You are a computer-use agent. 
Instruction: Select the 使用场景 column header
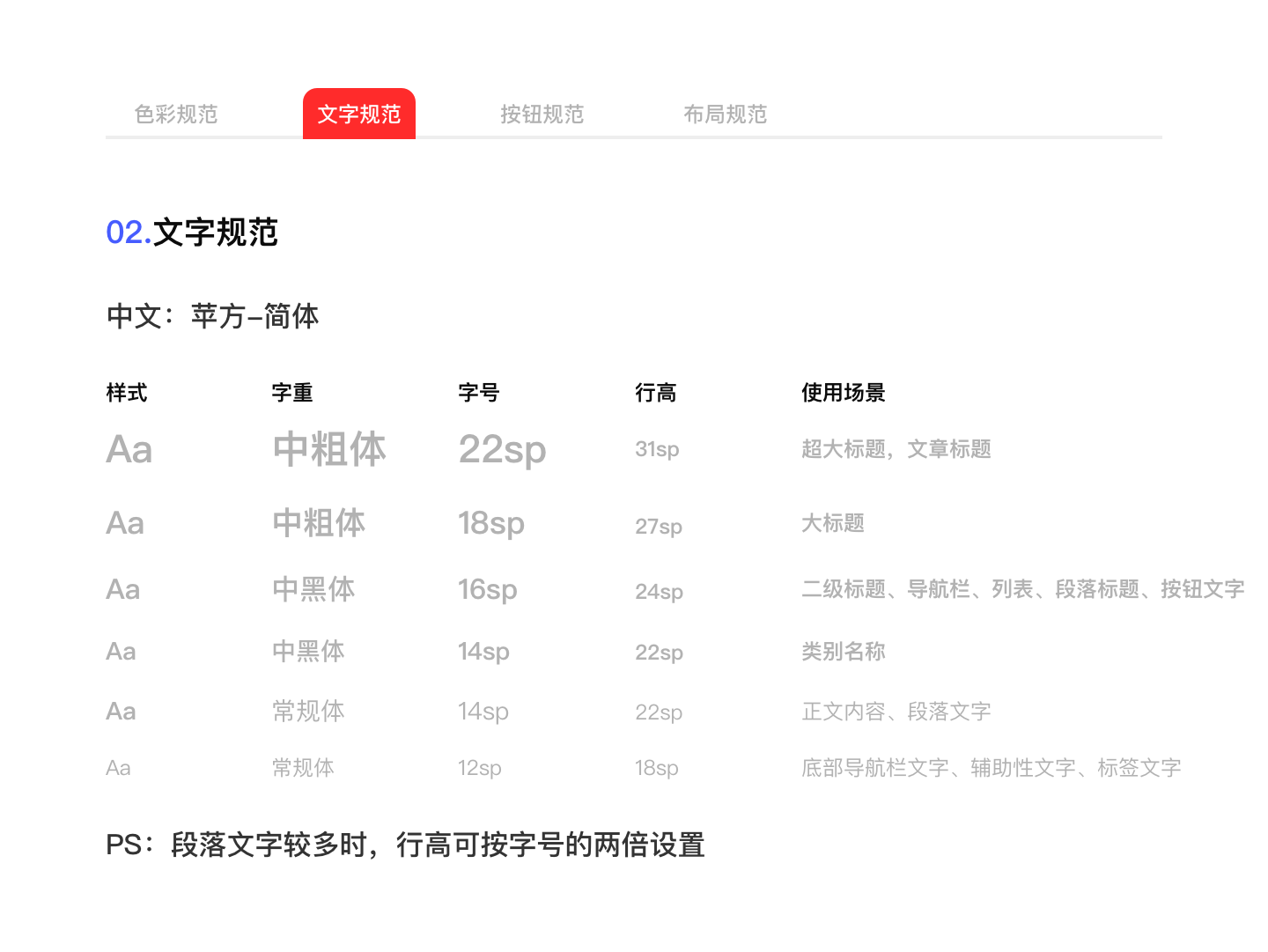pos(844,393)
